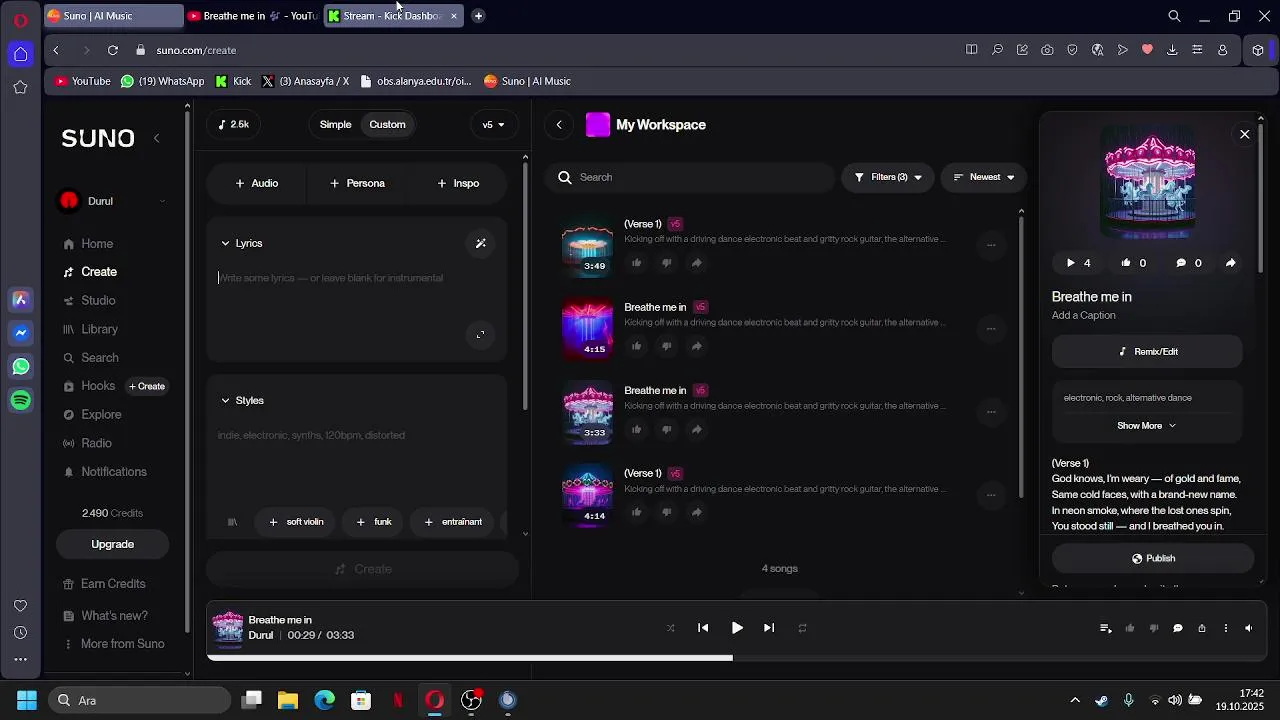Dislike the 4:15 Breathe me in song
The width and height of the screenshot is (1280, 720).
click(x=666, y=346)
